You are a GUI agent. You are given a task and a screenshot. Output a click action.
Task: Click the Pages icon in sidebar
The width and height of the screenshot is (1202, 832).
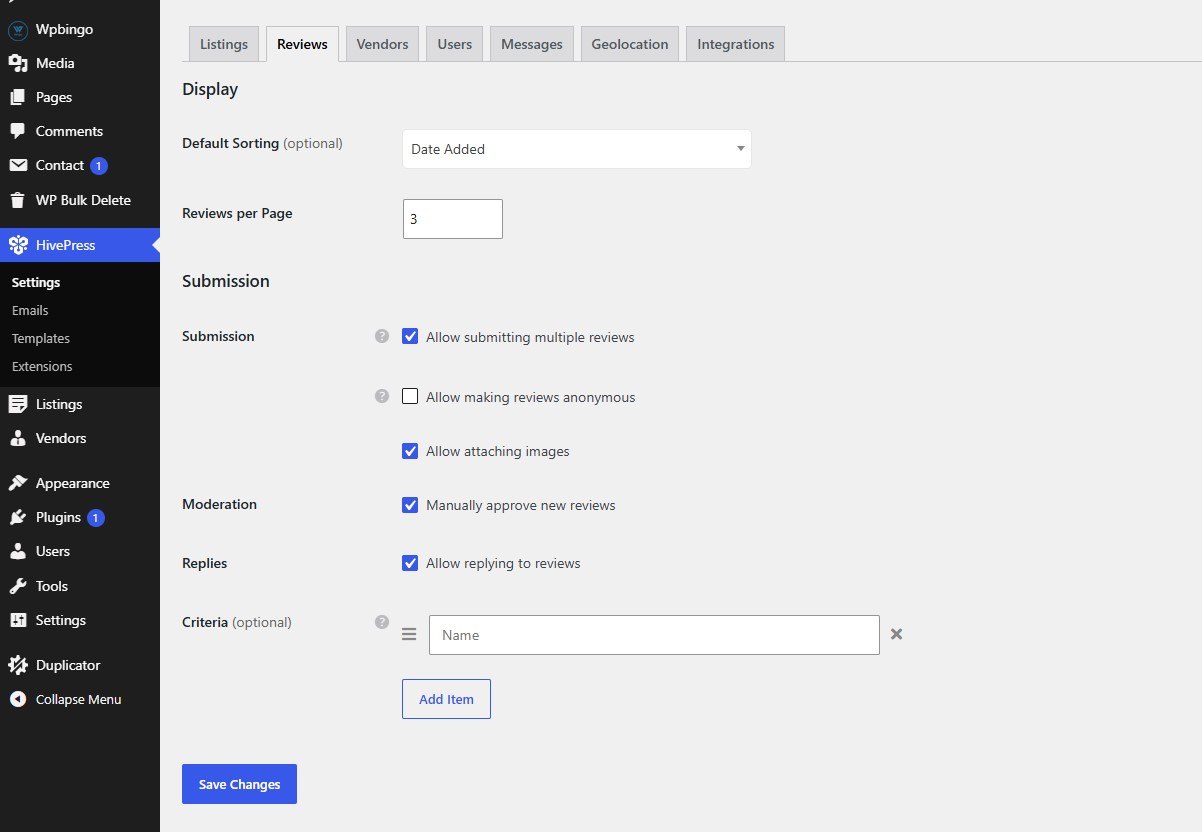pyautogui.click(x=17, y=97)
